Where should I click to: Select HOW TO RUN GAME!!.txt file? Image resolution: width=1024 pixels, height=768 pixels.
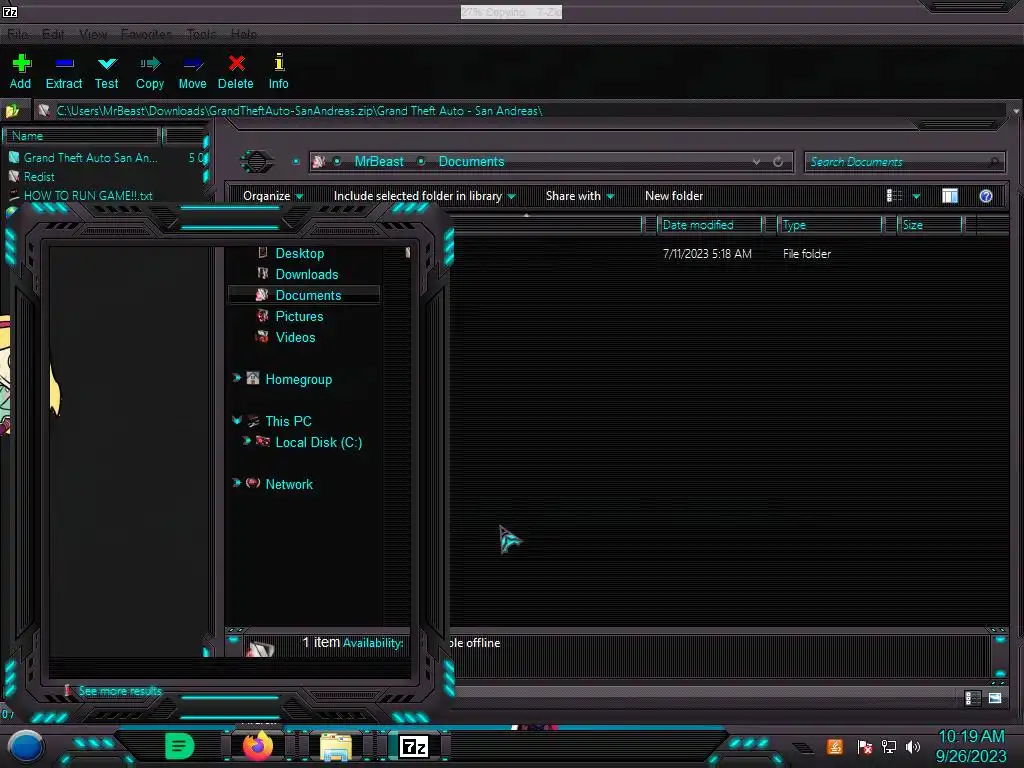click(88, 195)
